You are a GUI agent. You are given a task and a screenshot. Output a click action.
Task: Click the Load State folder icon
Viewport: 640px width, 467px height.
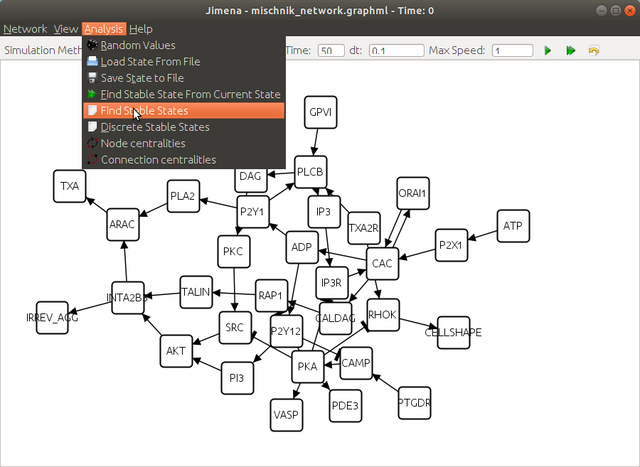tap(93, 61)
